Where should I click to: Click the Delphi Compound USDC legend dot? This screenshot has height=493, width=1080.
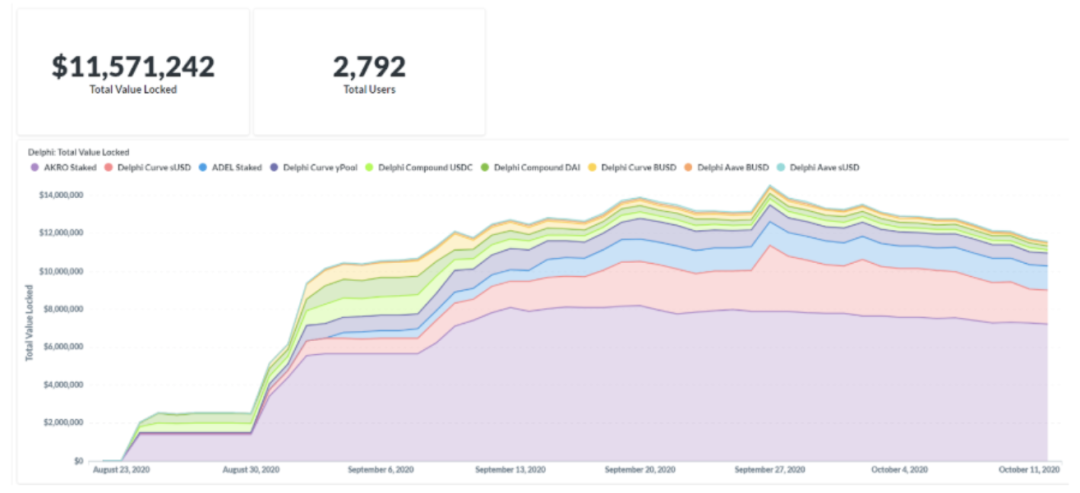coord(370,167)
